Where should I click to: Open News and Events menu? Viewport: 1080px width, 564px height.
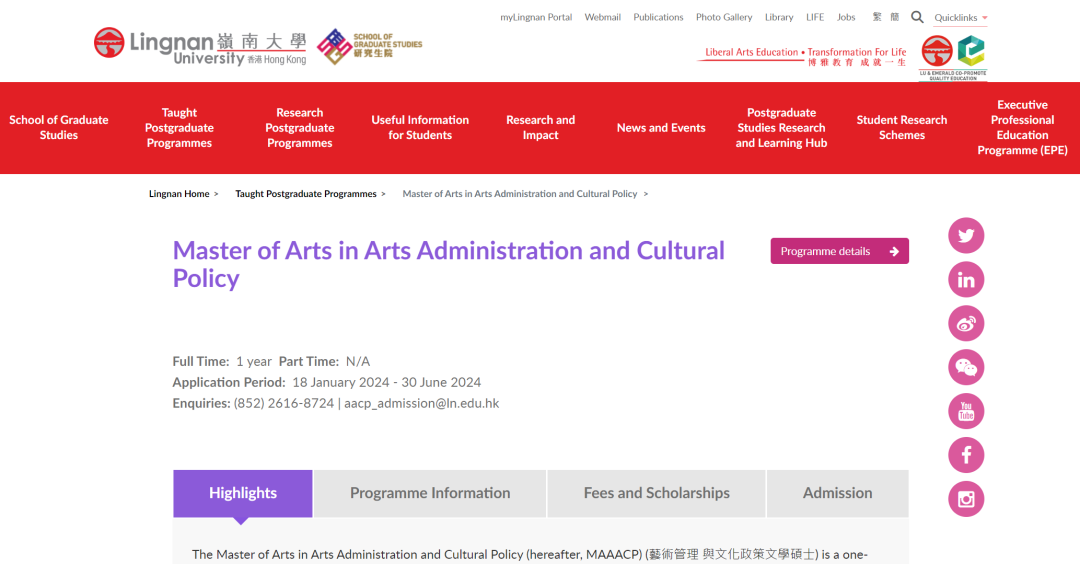coord(661,127)
